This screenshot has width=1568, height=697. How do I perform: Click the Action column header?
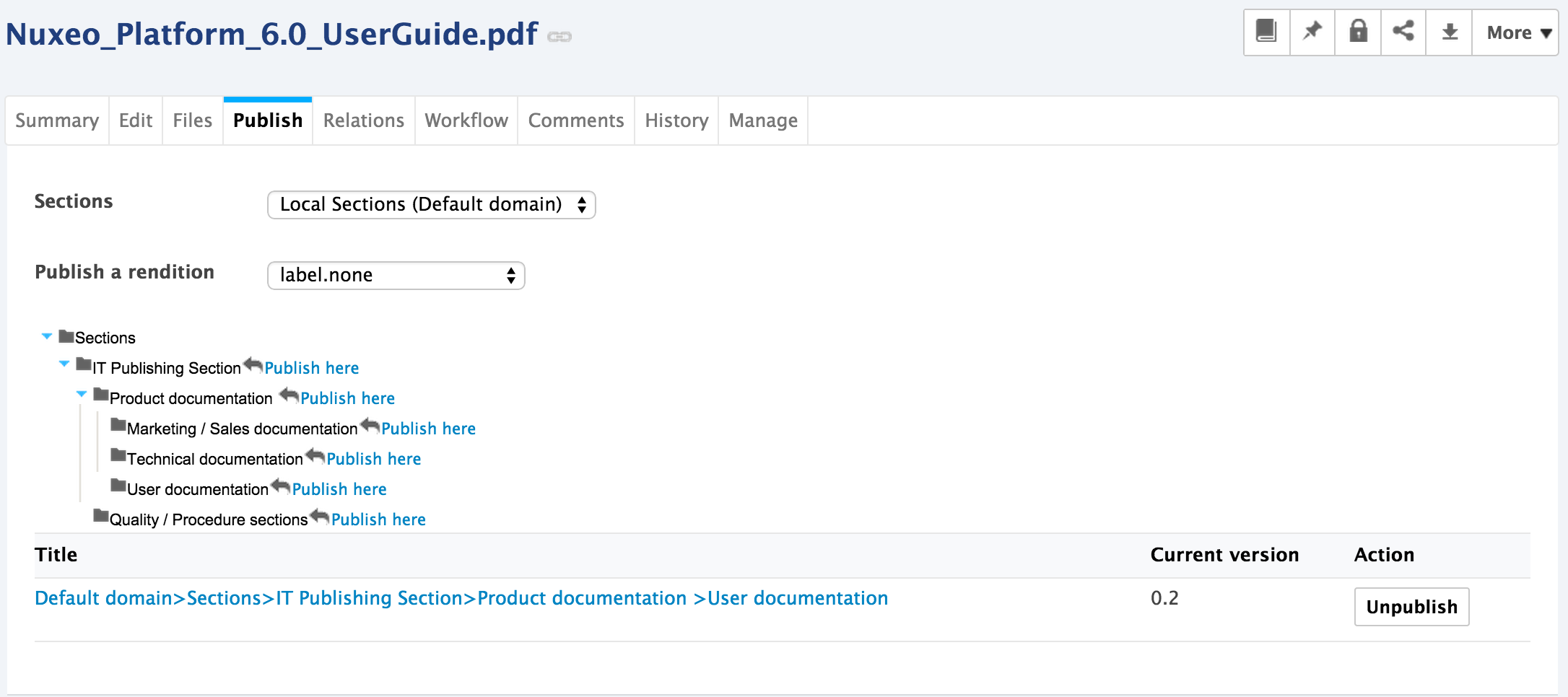tap(1384, 555)
